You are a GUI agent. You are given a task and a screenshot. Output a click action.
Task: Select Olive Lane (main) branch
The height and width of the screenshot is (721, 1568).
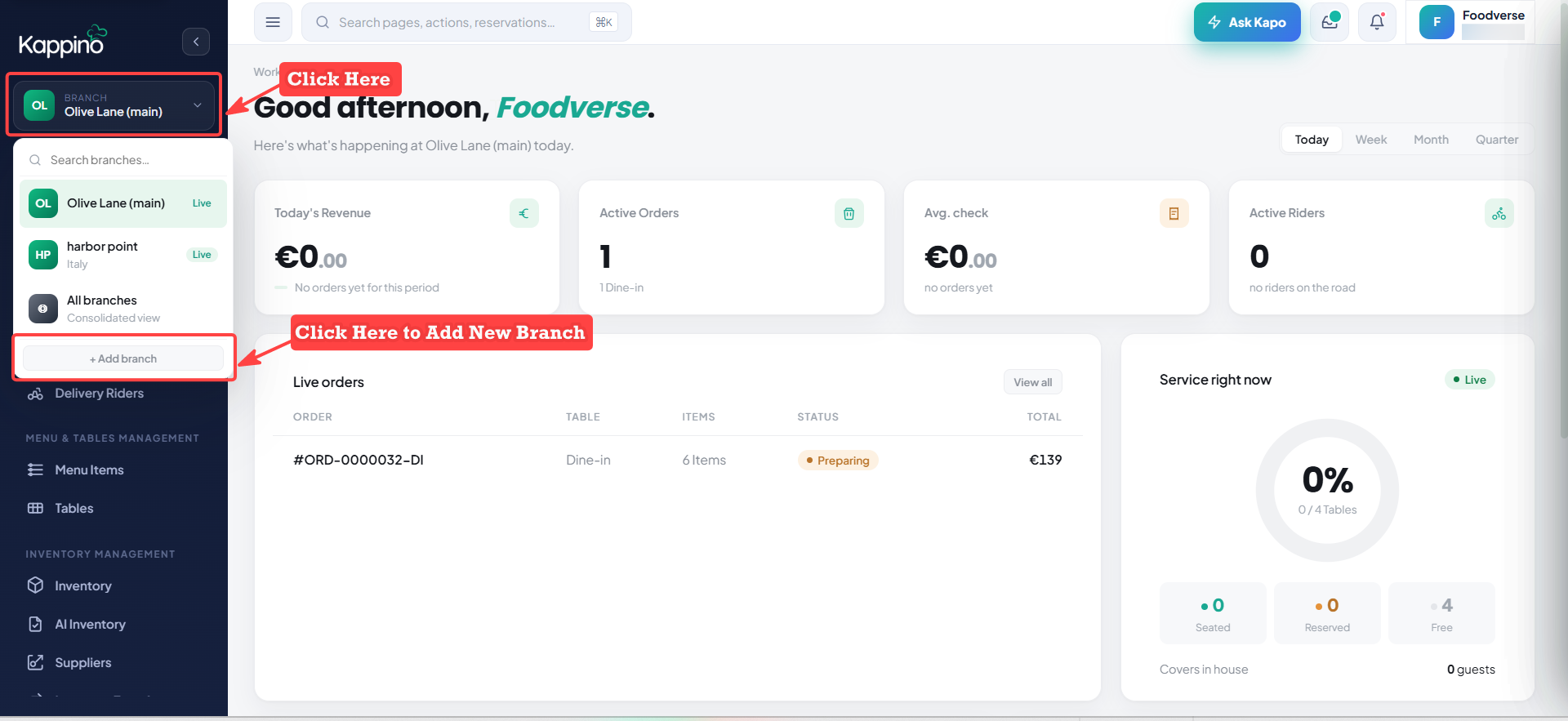pos(123,203)
